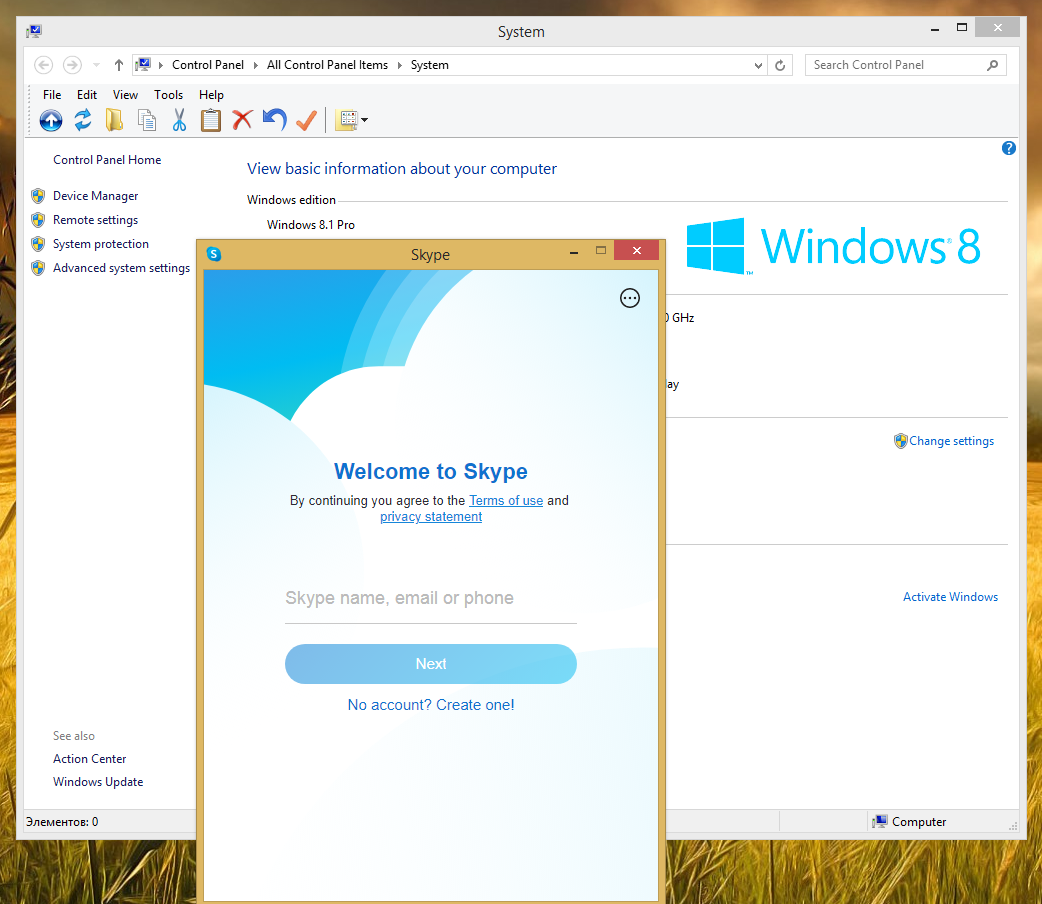Expand the arrow after All Control Panel Items
The image size is (1042, 904).
399,65
